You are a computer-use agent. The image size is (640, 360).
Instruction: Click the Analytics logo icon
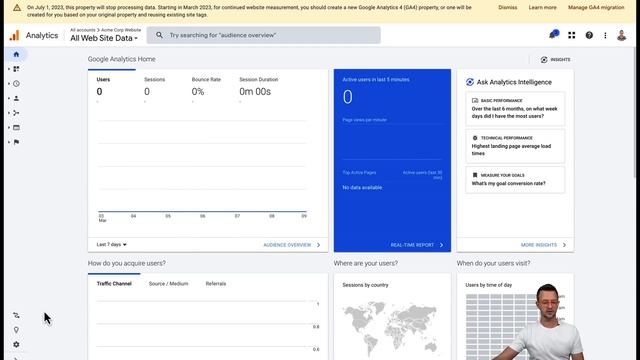coord(14,36)
